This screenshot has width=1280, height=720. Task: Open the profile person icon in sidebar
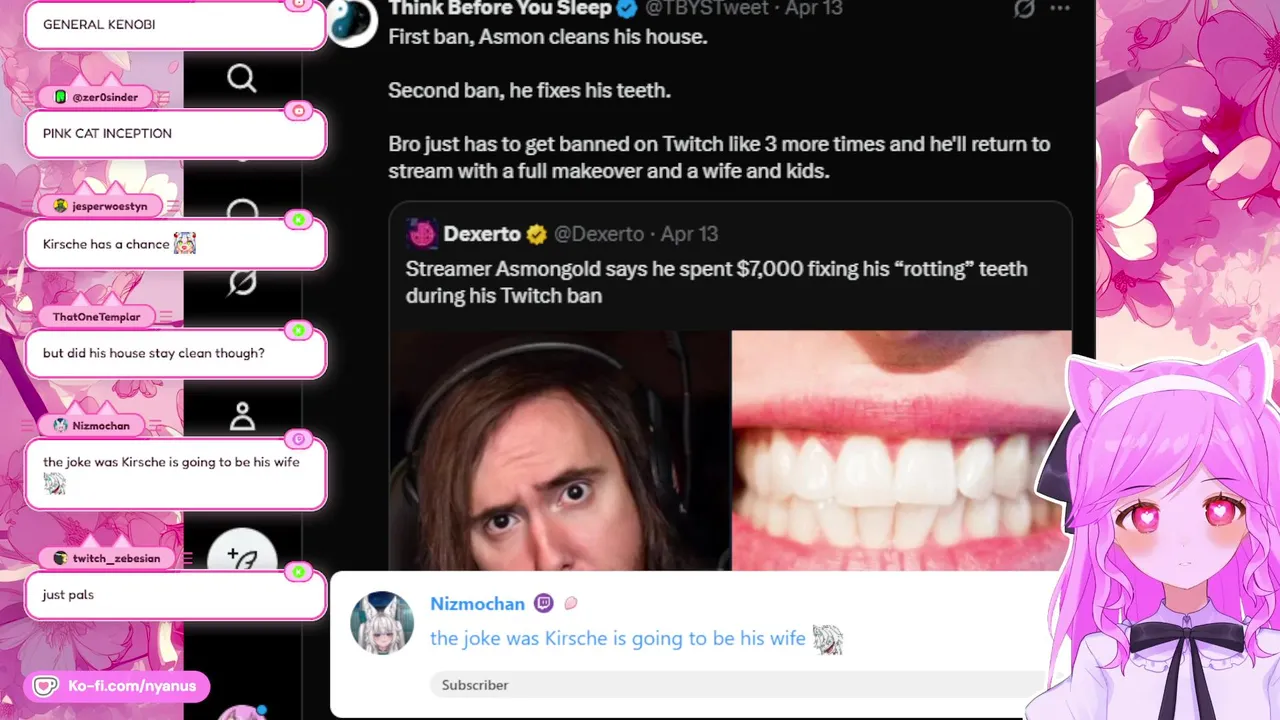(x=242, y=416)
